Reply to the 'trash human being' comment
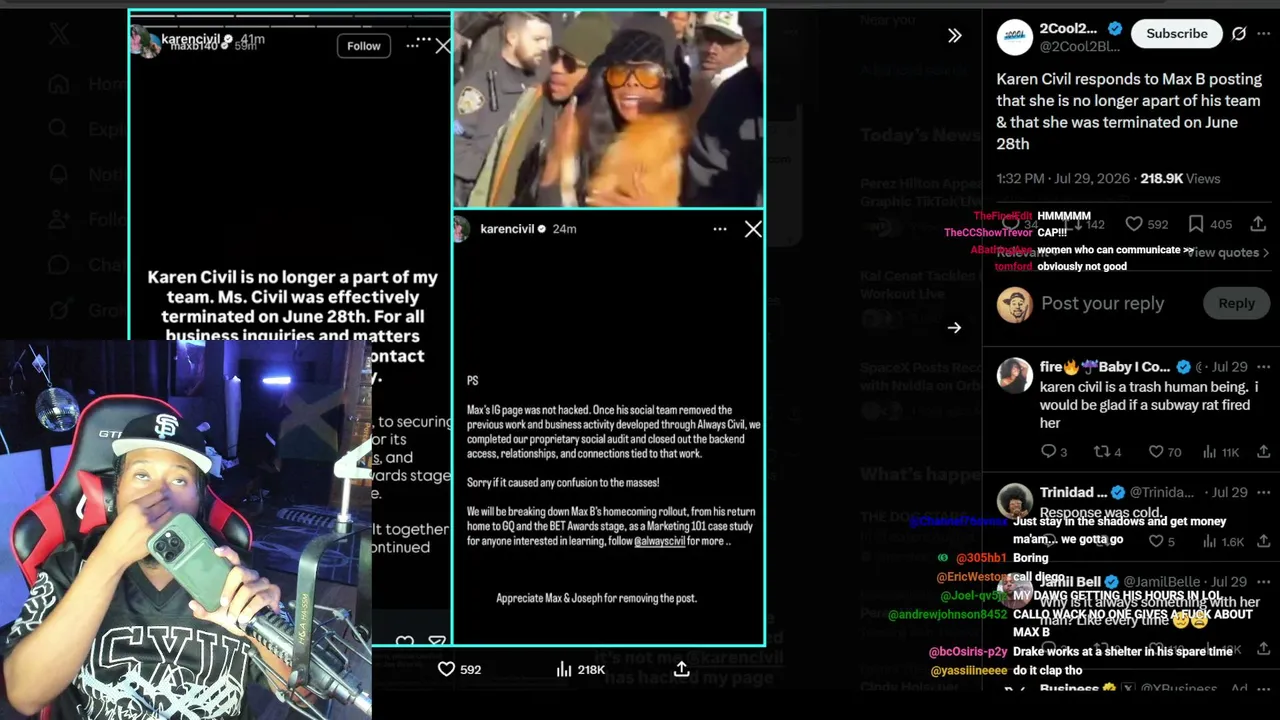The image size is (1280, 720). [1053, 452]
